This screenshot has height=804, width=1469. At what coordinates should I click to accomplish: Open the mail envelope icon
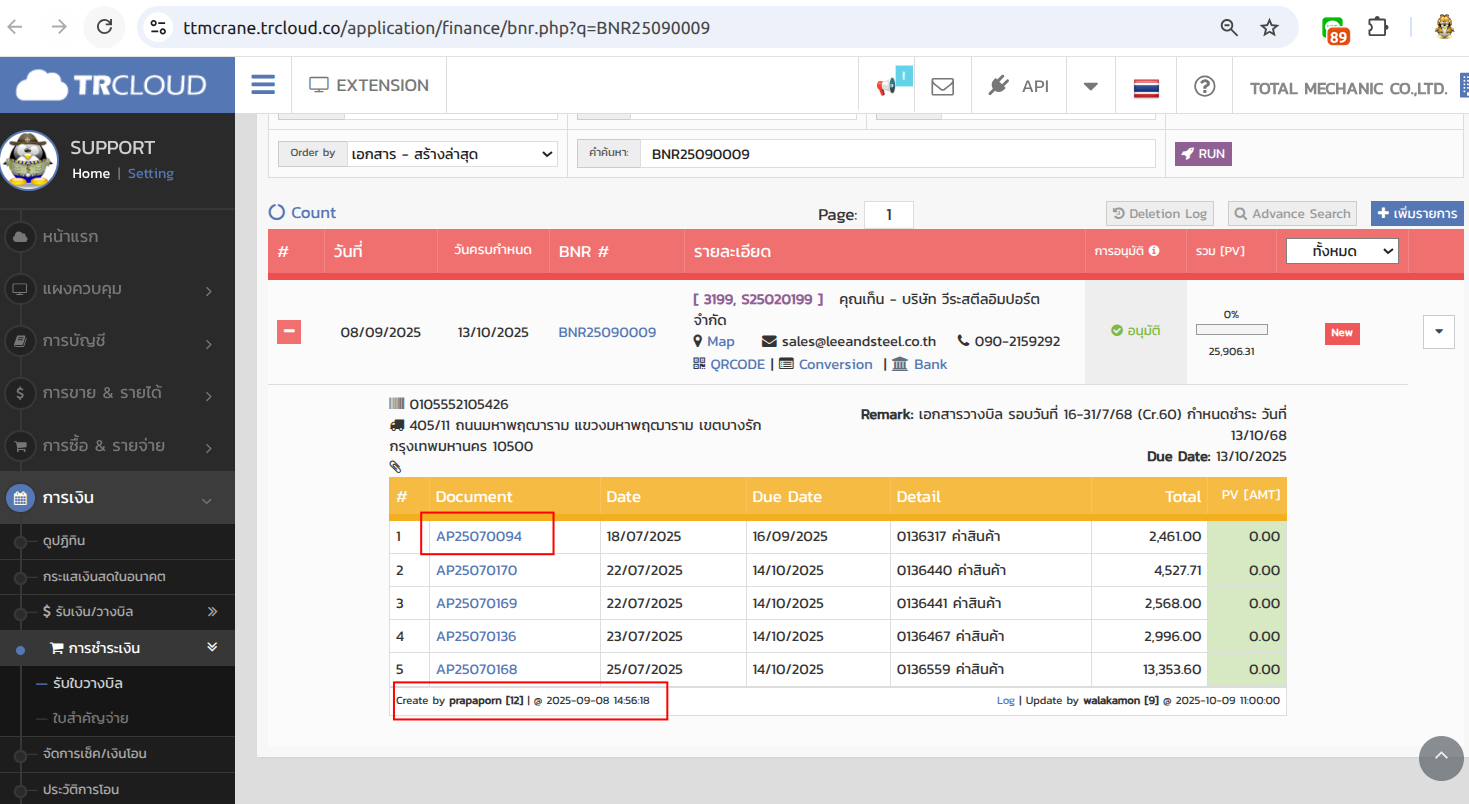point(942,87)
